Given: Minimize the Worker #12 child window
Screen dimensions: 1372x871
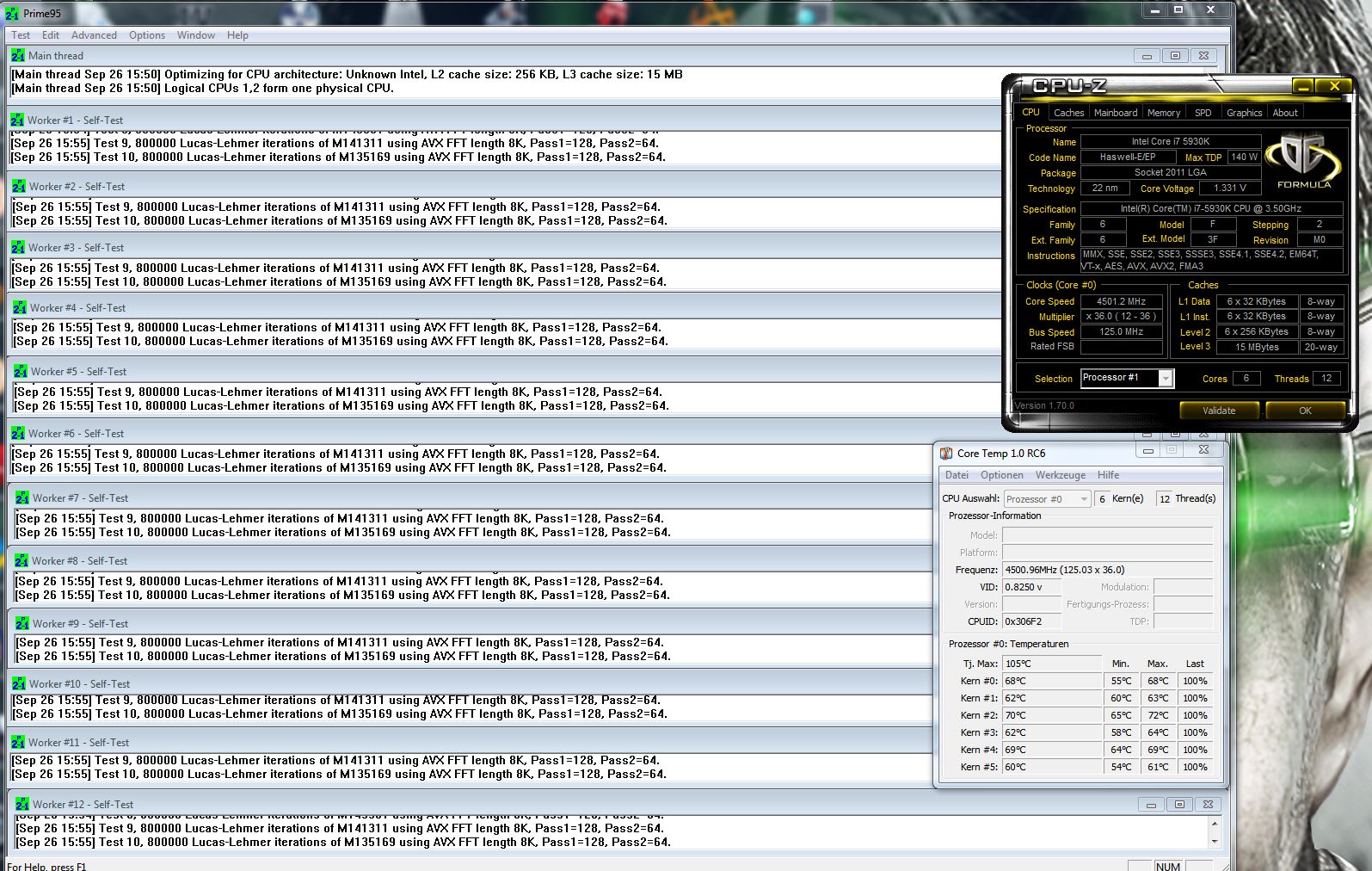Looking at the screenshot, I should click(x=1151, y=805).
